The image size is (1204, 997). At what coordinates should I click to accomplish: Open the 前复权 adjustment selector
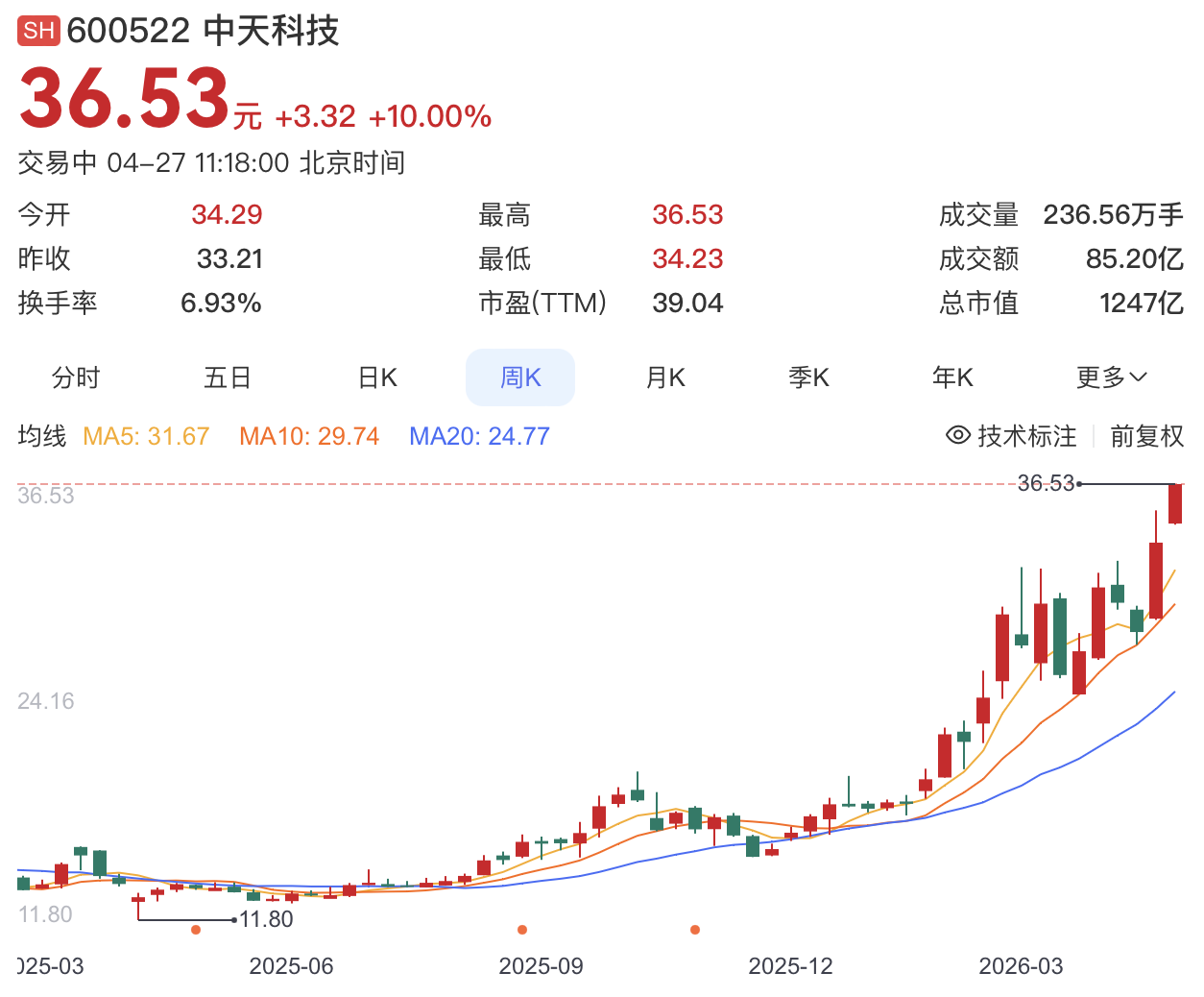pos(1146,436)
